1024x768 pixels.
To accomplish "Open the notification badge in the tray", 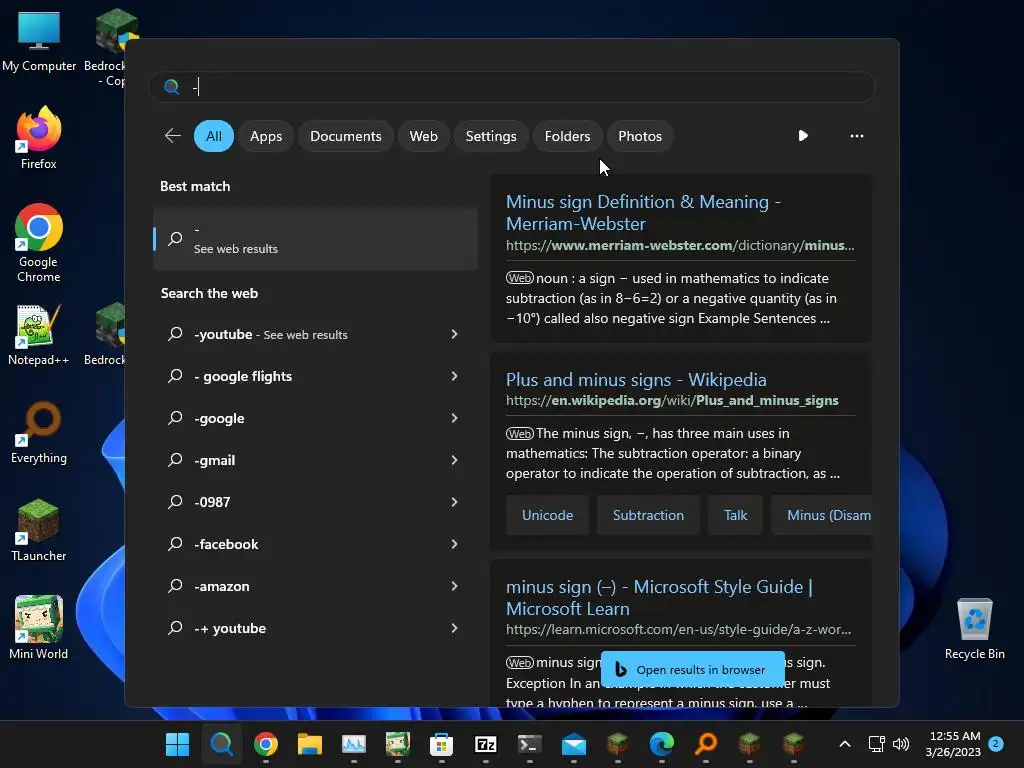I will [996, 744].
